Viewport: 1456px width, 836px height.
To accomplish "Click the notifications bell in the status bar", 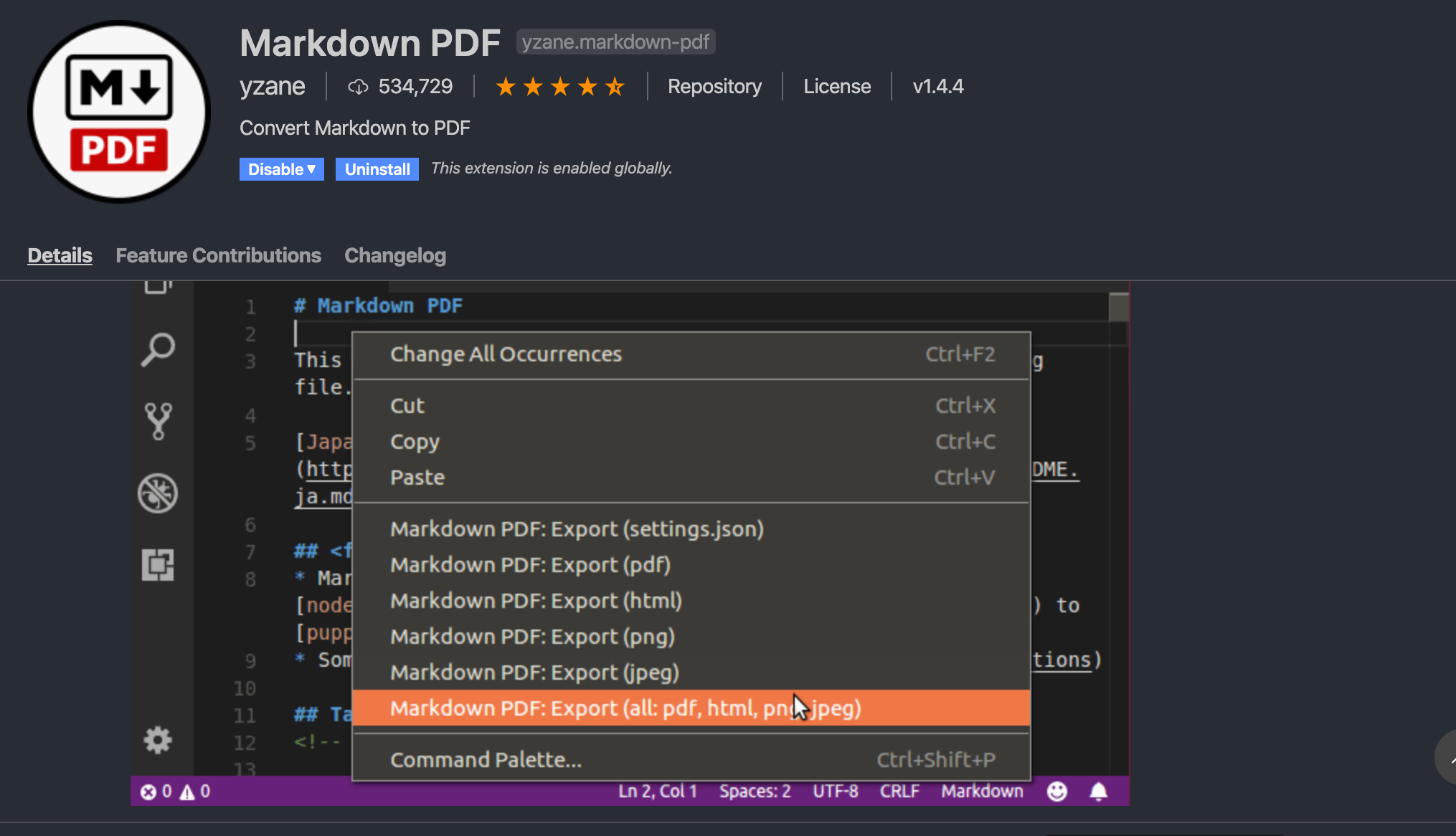I will (1098, 791).
